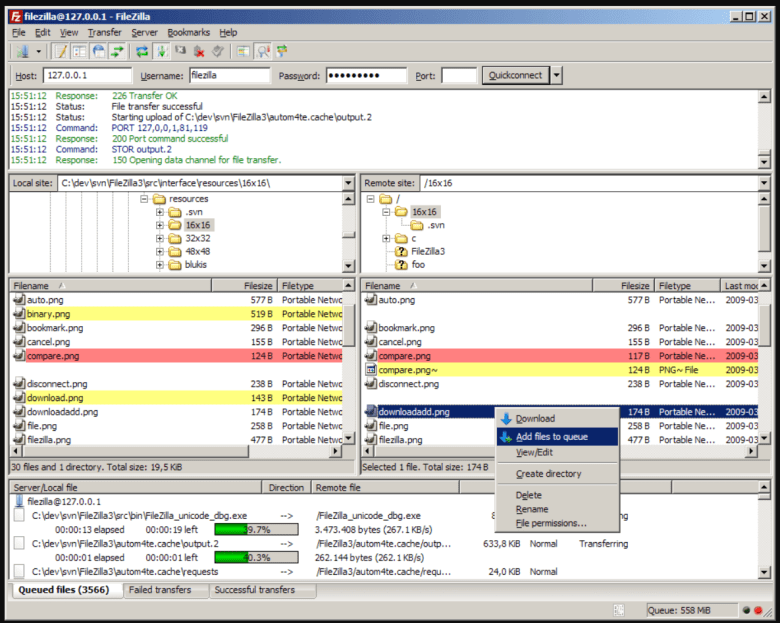Click the Disconnect from server icon
780x623 pixels.
click(199, 51)
